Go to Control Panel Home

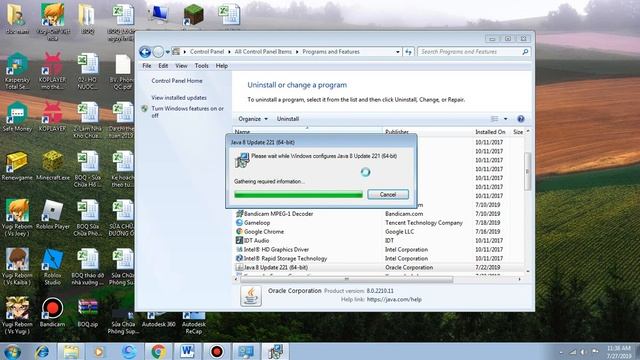click(177, 81)
